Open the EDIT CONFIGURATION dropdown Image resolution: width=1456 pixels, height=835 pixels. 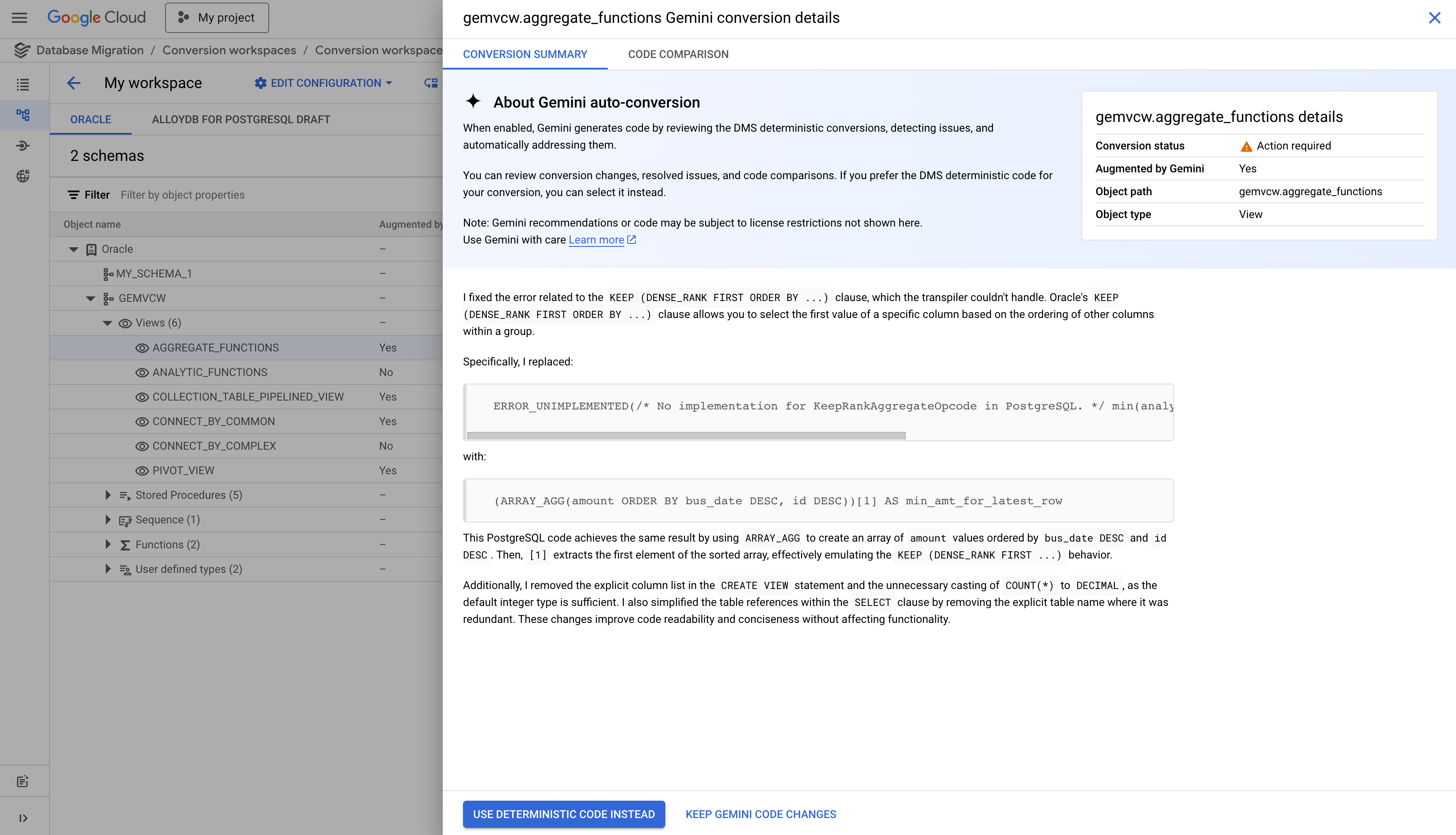[x=323, y=83]
